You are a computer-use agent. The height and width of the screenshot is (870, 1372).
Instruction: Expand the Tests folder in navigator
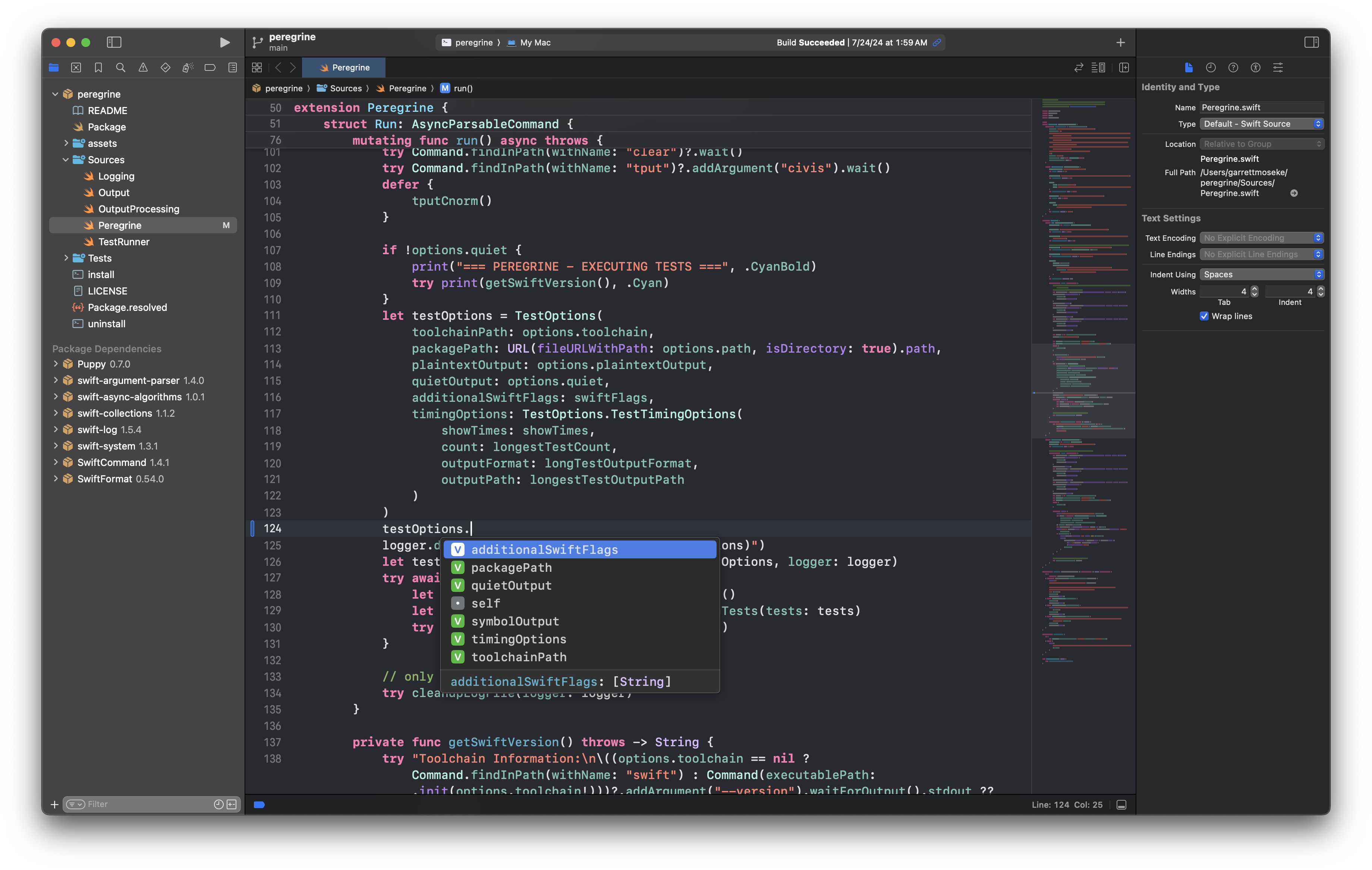(66, 258)
